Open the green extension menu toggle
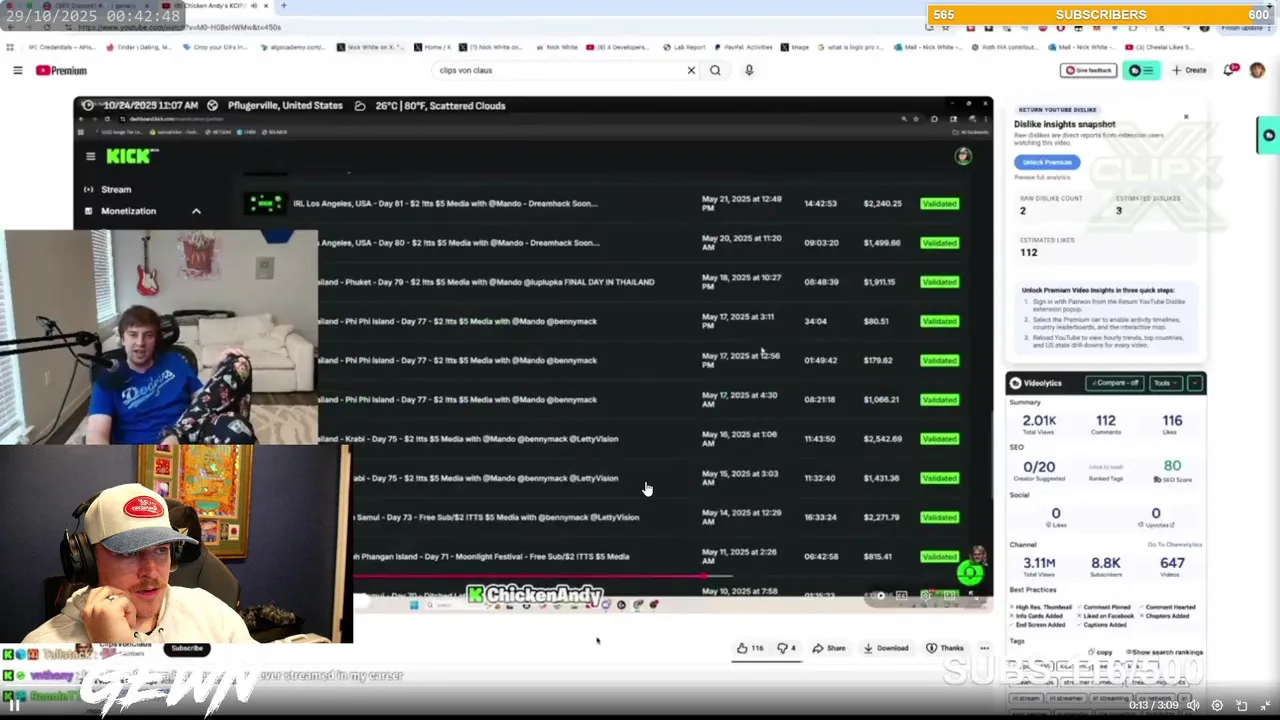Image resolution: width=1280 pixels, height=720 pixels. point(1141,70)
